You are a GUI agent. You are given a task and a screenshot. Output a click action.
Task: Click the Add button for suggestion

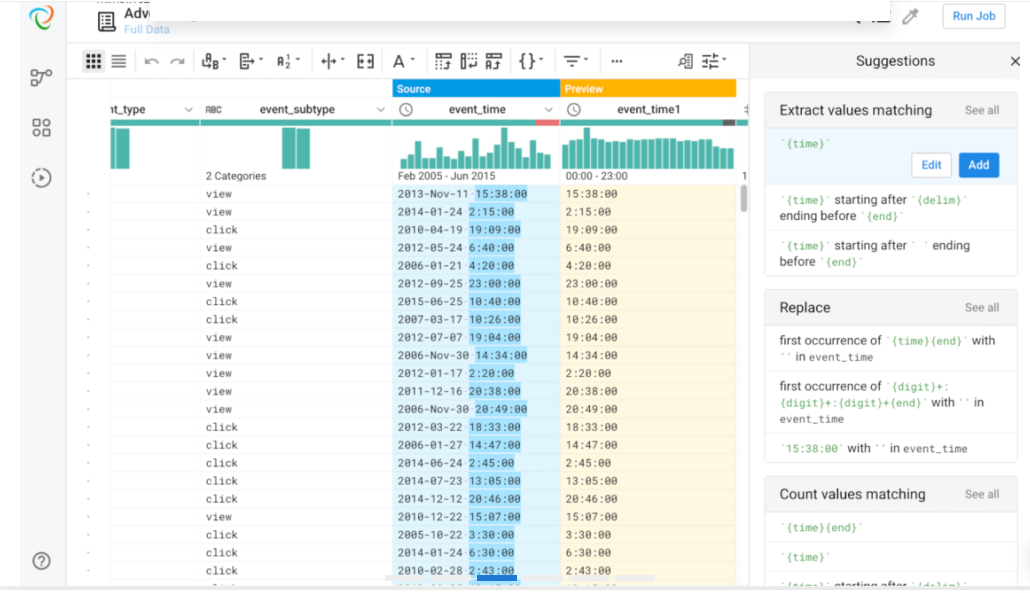[x=978, y=165]
